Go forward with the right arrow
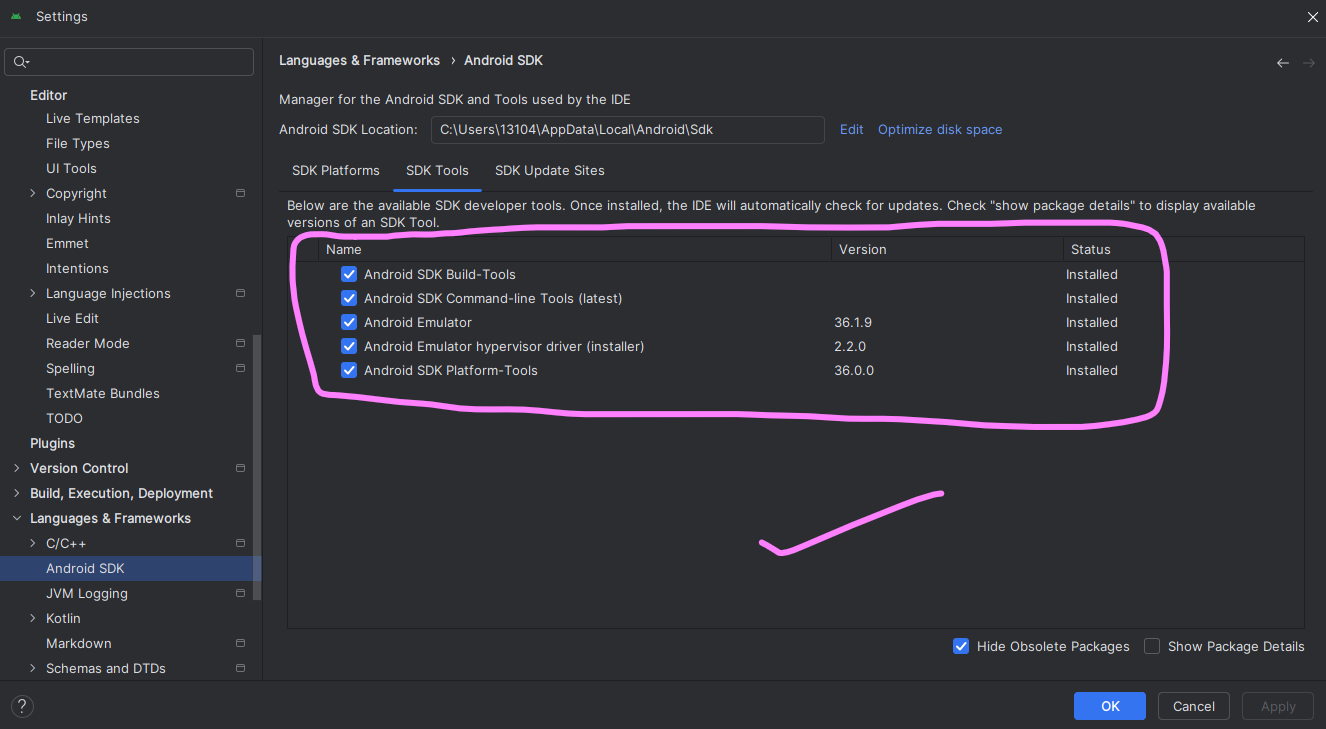 [x=1309, y=63]
